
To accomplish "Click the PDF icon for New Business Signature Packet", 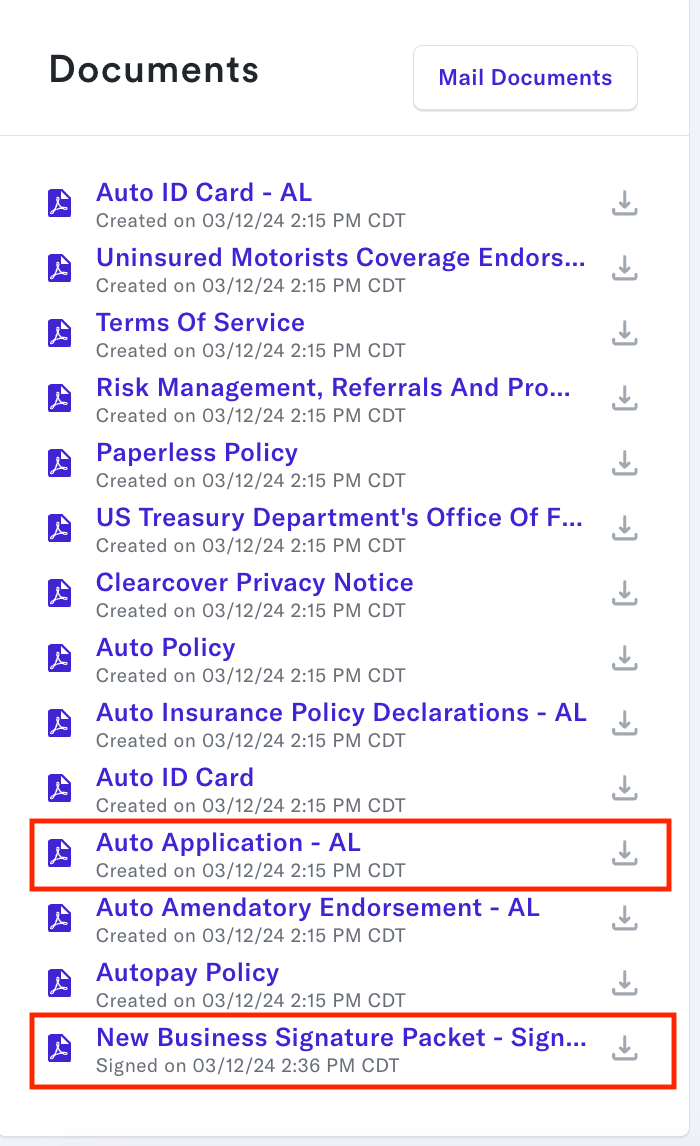I will click(x=59, y=1048).
